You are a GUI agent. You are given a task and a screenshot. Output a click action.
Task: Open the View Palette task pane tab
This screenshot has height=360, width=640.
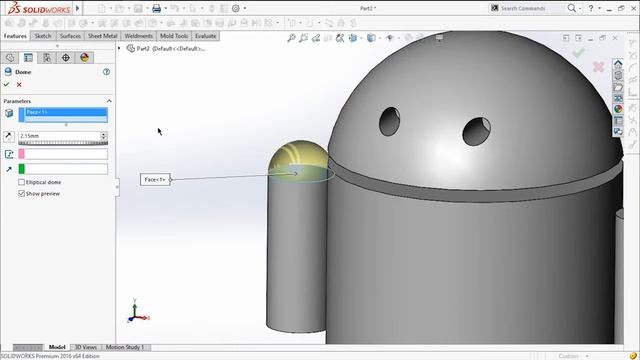click(618, 98)
